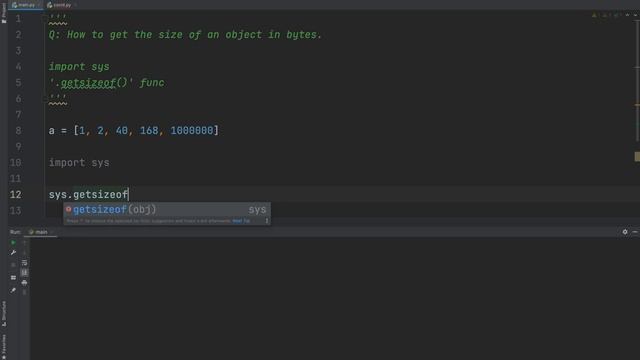Stop the running process icon
Viewport: 640px width, 360px height.
pyautogui.click(x=13, y=265)
